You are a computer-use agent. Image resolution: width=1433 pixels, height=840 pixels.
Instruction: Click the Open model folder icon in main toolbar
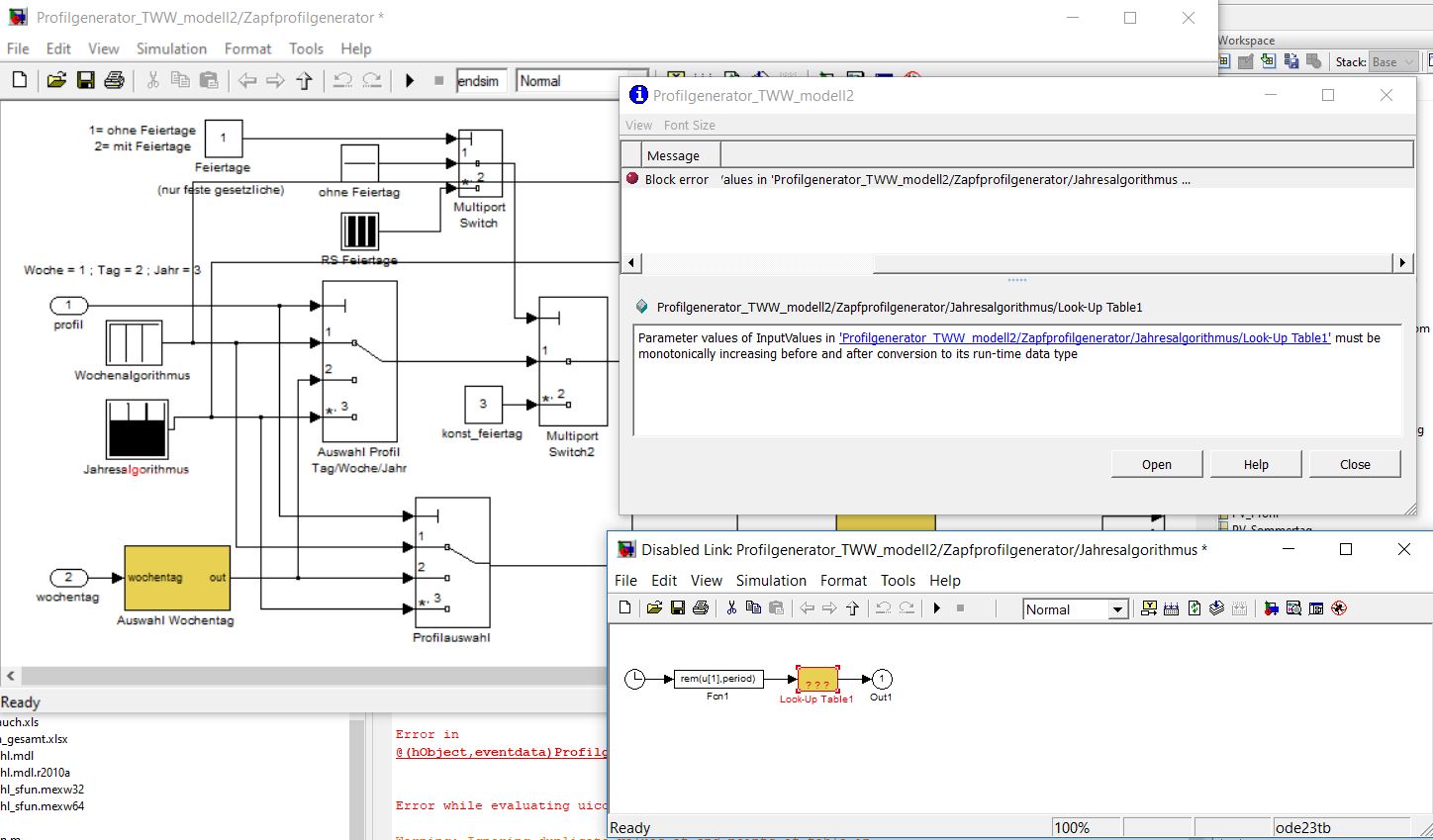coord(56,81)
